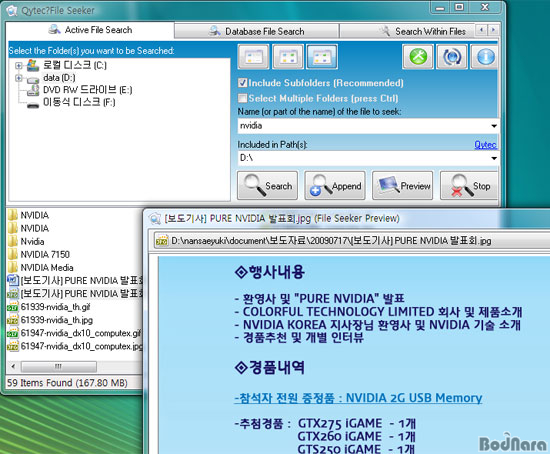Click the preview window file path bar

click(x=351, y=241)
